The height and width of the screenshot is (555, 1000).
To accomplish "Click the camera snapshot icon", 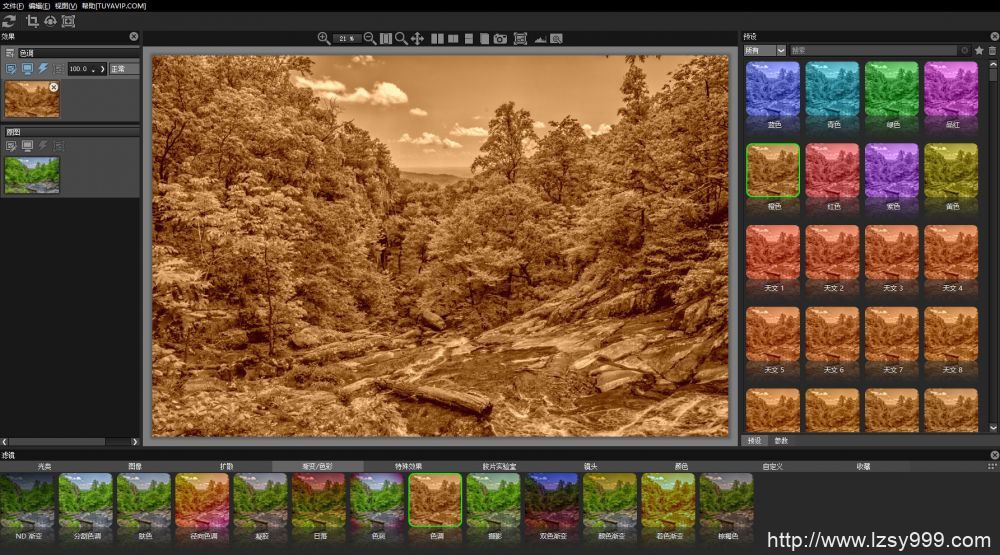I will (500, 38).
